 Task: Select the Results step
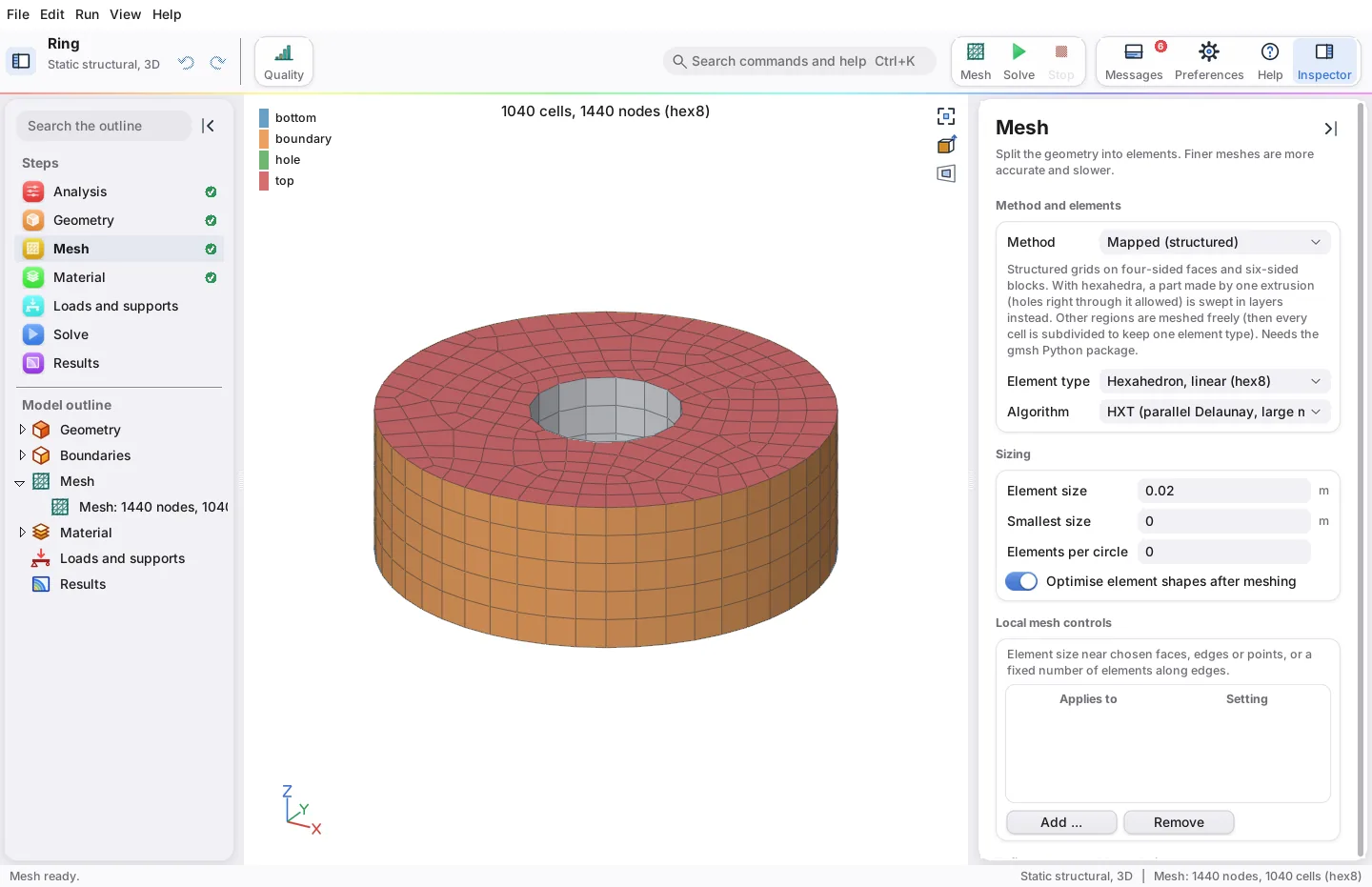tap(120, 363)
